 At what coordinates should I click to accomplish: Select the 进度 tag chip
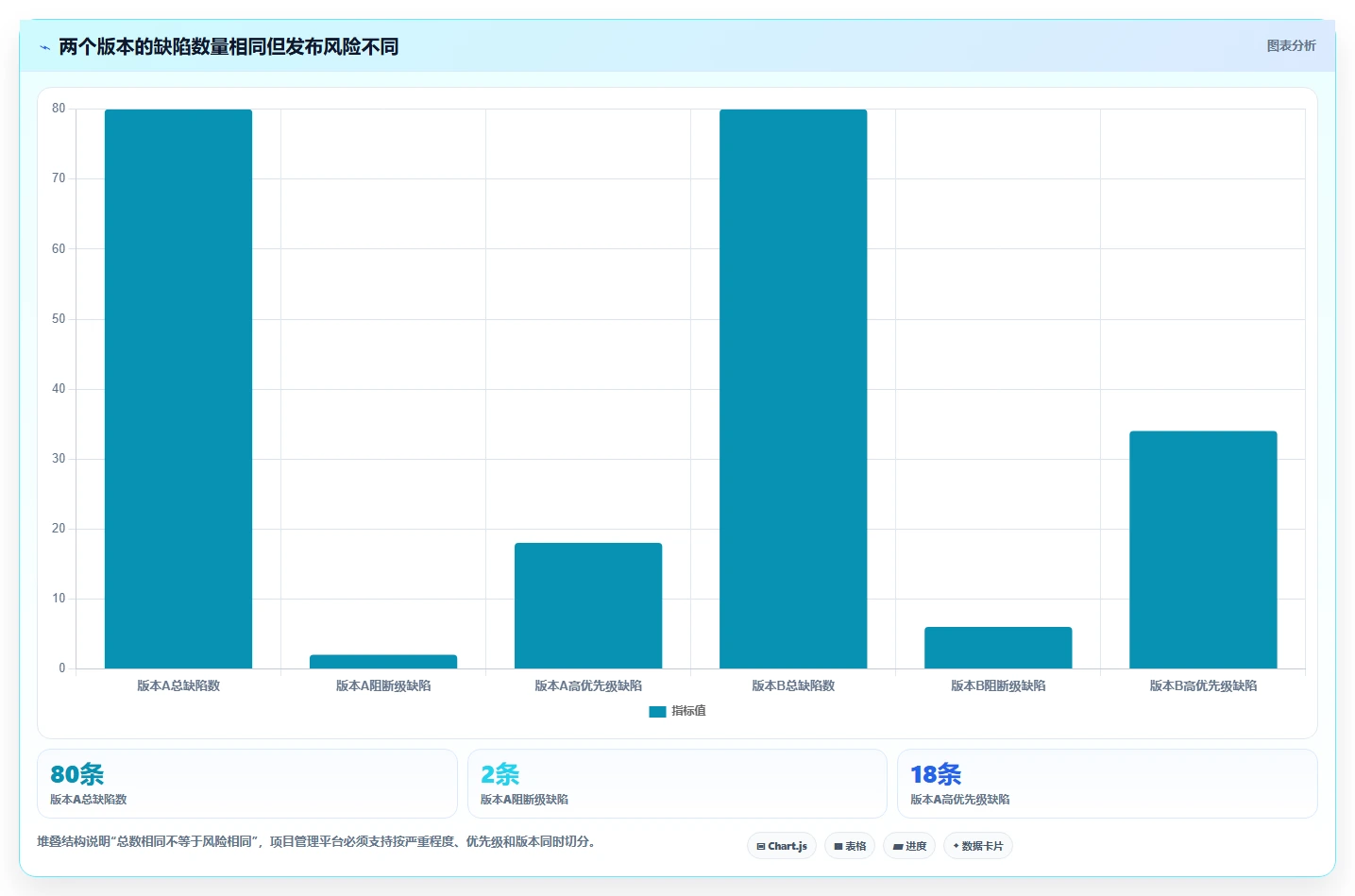pos(909,846)
